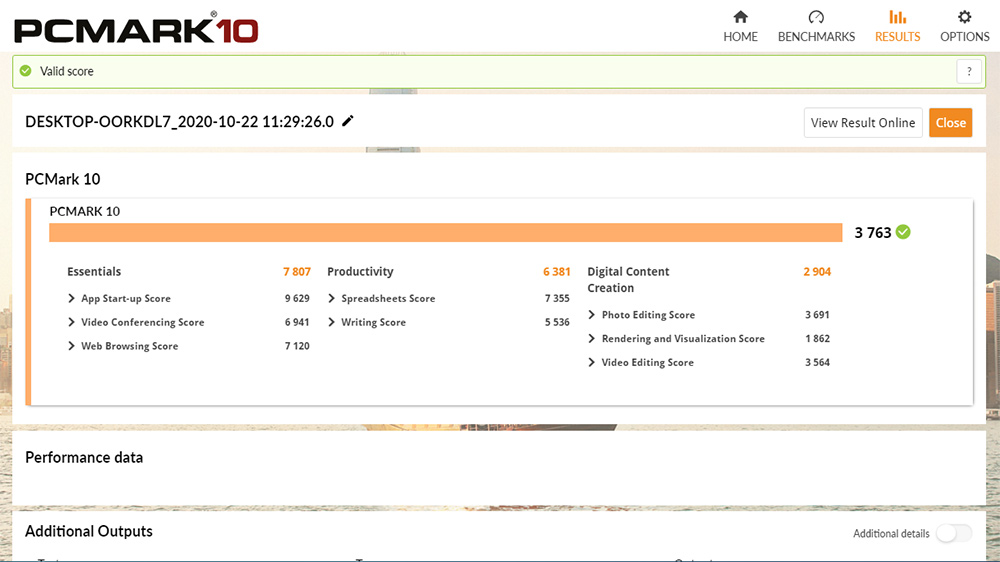
Task: Click Digital Content Creation score 2 904
Action: click(x=817, y=272)
